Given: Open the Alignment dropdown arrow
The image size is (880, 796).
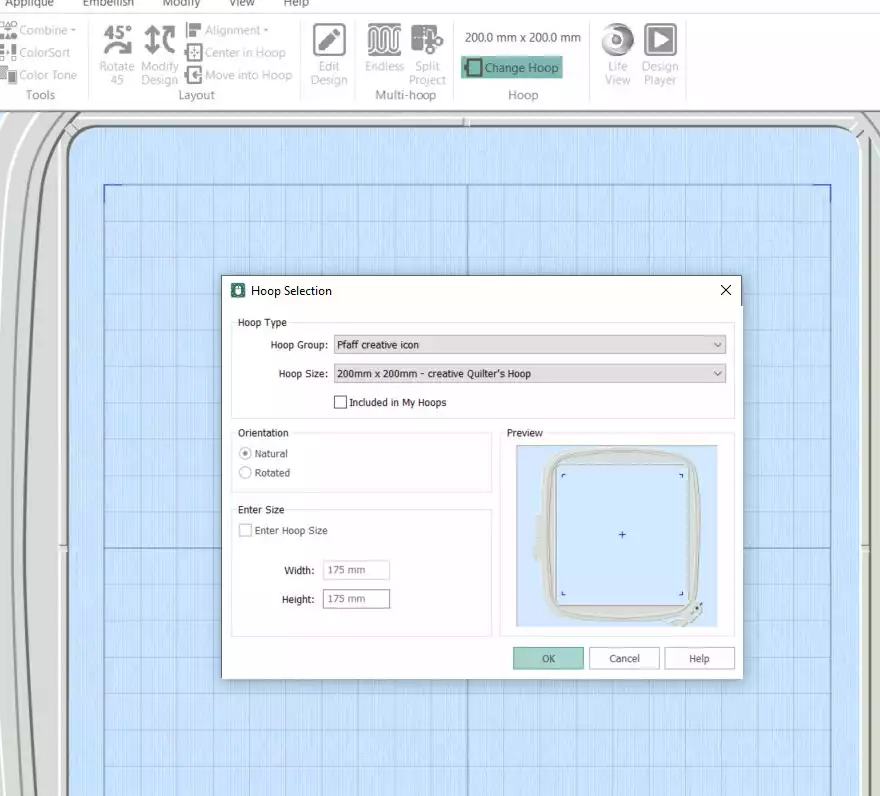Looking at the screenshot, I should pyautogui.click(x=266, y=30).
